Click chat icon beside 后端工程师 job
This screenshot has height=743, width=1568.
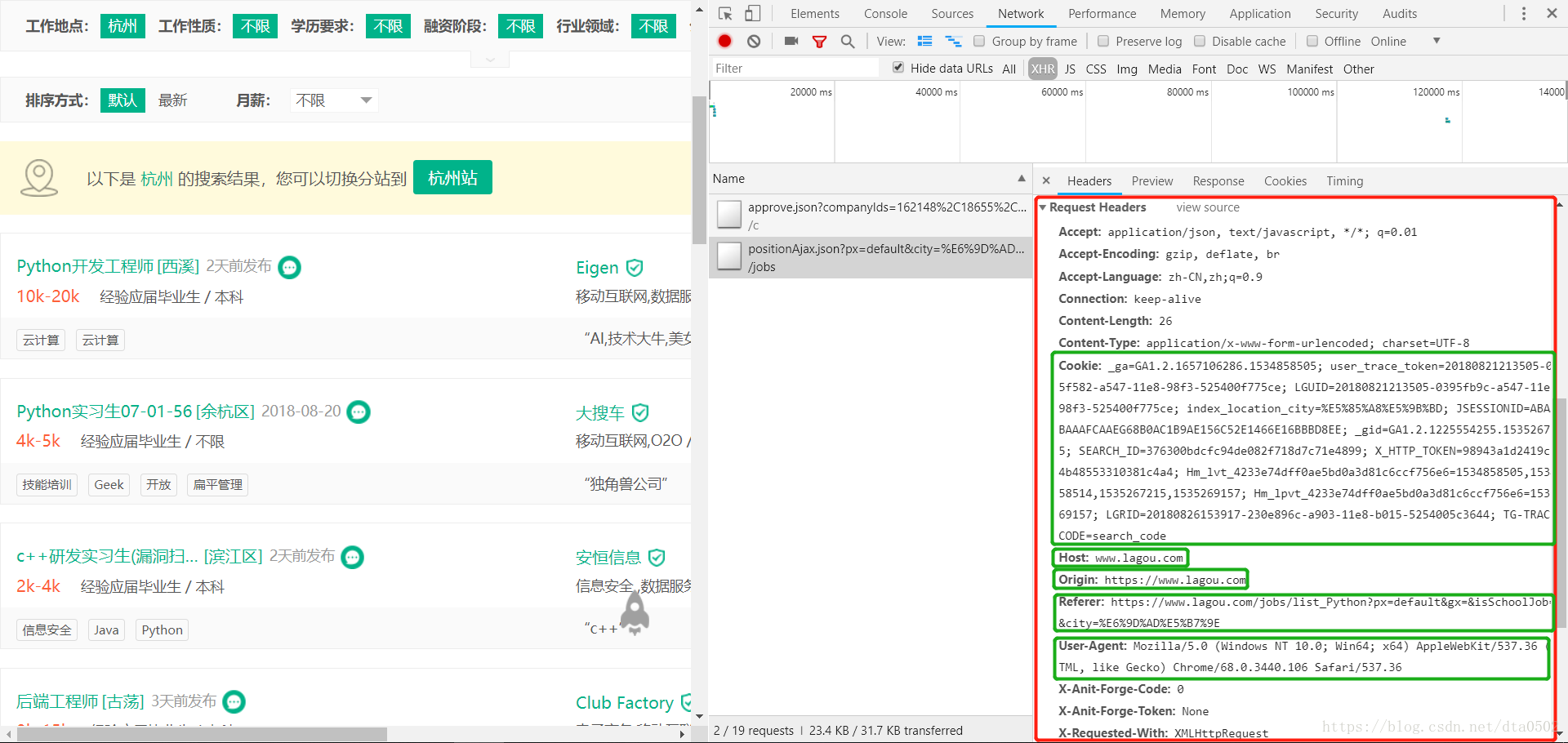pyautogui.click(x=234, y=701)
